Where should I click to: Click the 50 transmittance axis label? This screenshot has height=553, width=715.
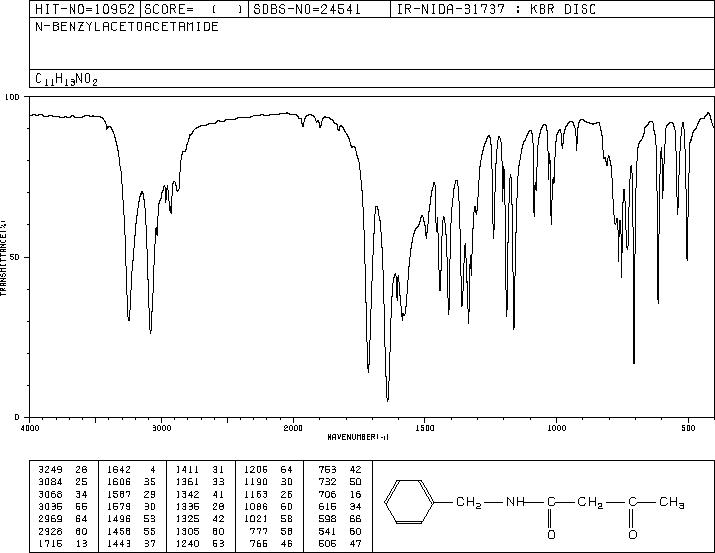coord(15,257)
